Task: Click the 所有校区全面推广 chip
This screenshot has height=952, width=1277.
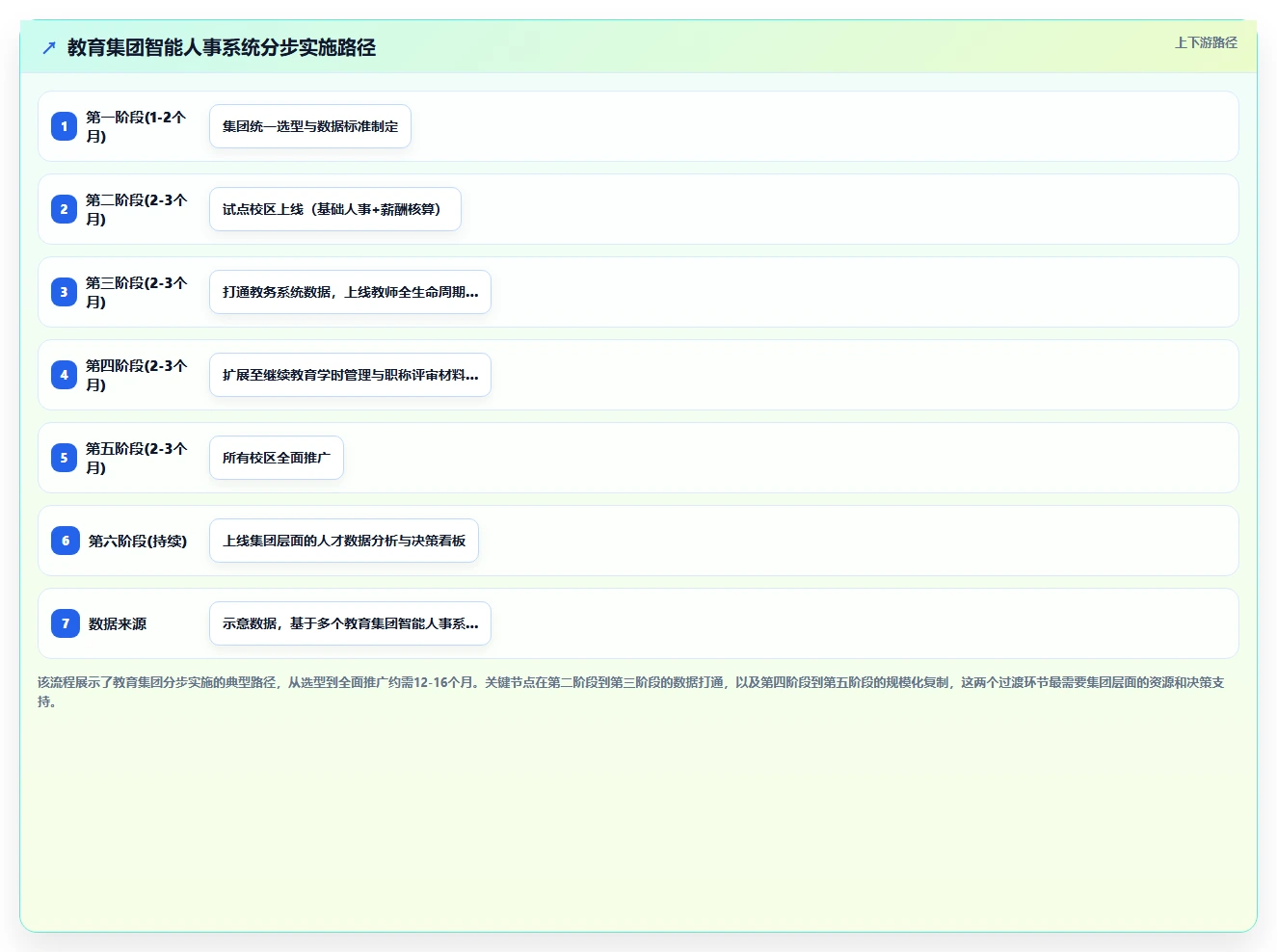Action: click(277, 458)
